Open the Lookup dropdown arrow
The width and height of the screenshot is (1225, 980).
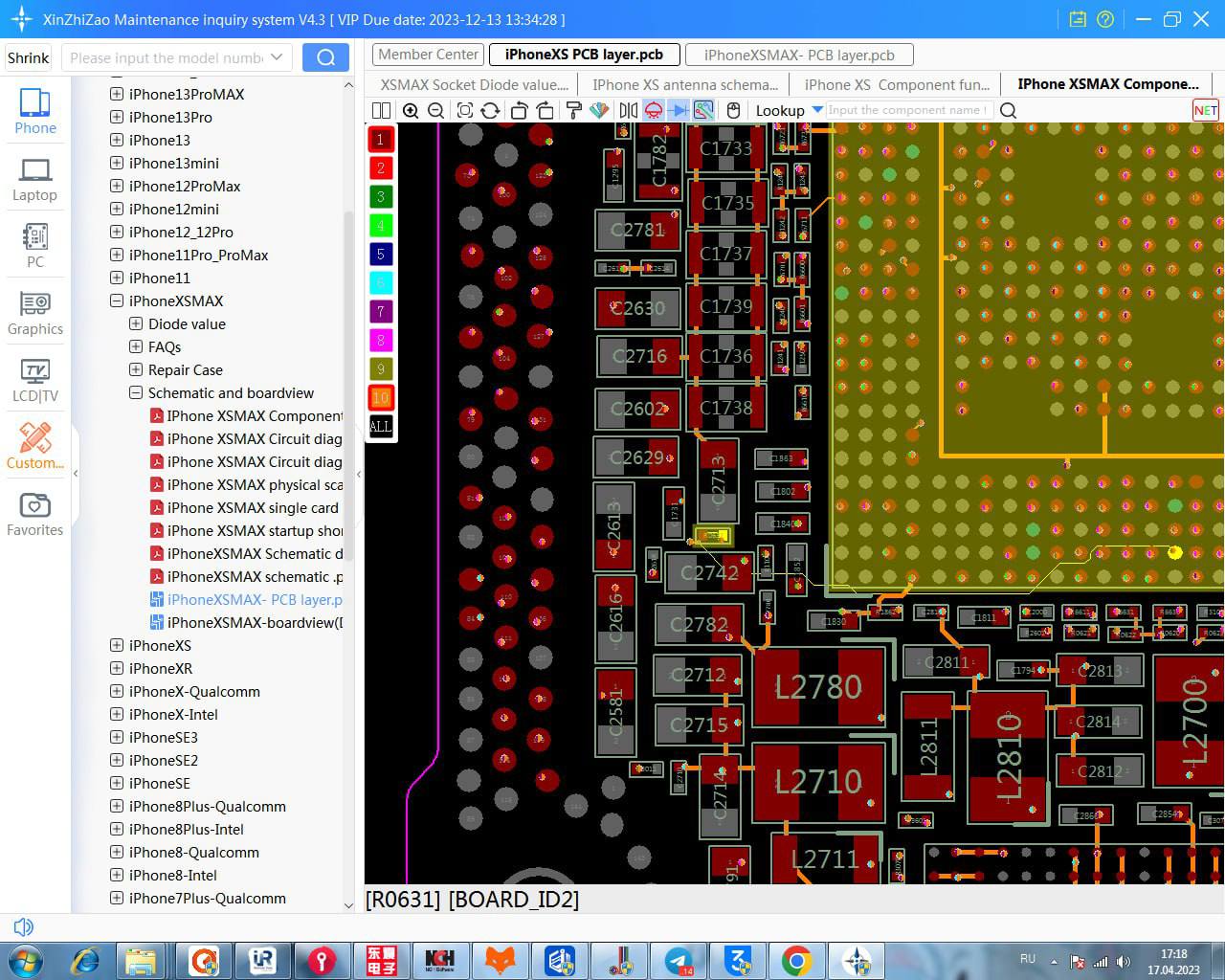[817, 110]
